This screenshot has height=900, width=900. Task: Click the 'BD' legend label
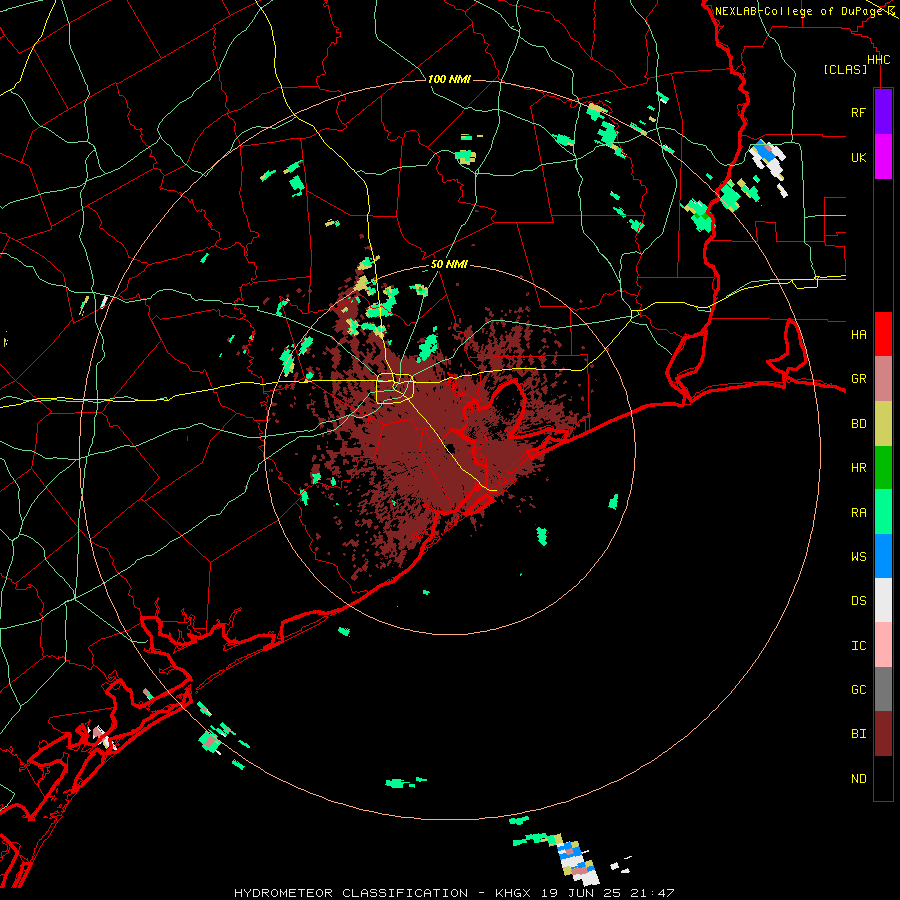pyautogui.click(x=858, y=424)
